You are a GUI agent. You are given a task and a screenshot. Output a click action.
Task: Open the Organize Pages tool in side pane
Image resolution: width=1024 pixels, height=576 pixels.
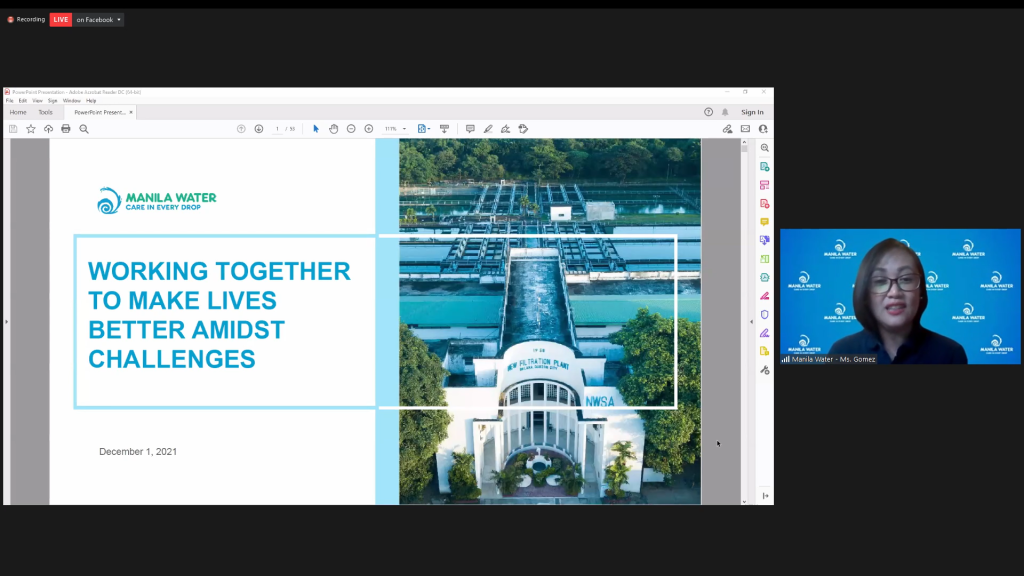pos(765,259)
